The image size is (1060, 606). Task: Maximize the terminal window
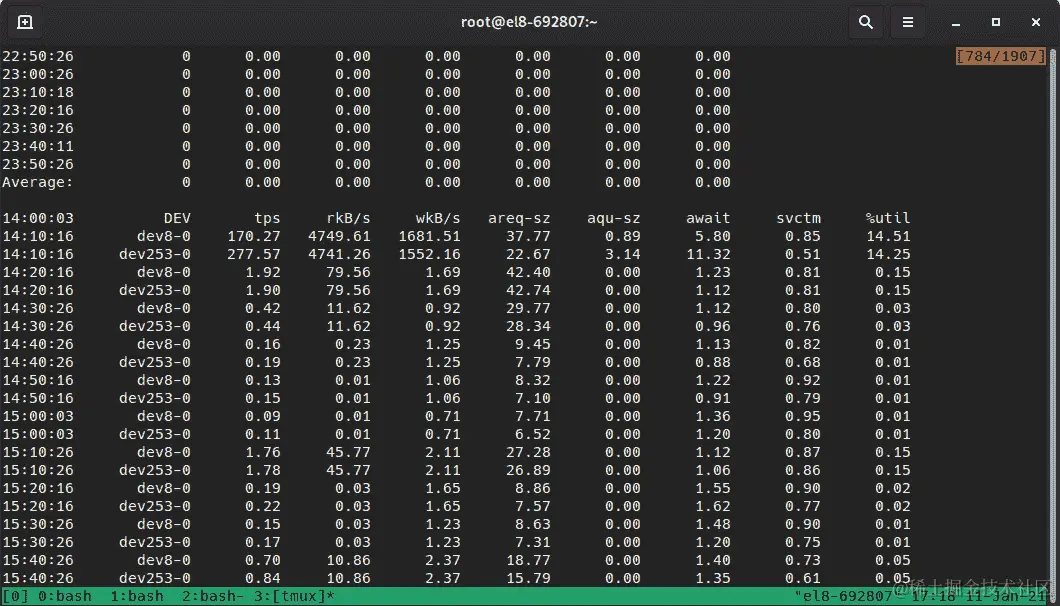coord(996,22)
